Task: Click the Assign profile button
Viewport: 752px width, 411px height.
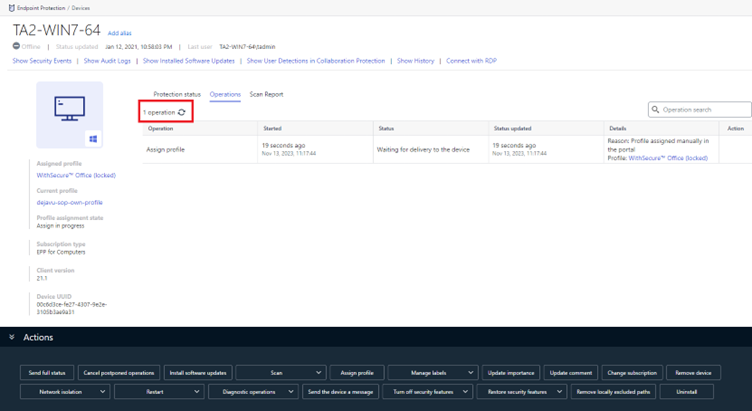Action: coord(357,373)
